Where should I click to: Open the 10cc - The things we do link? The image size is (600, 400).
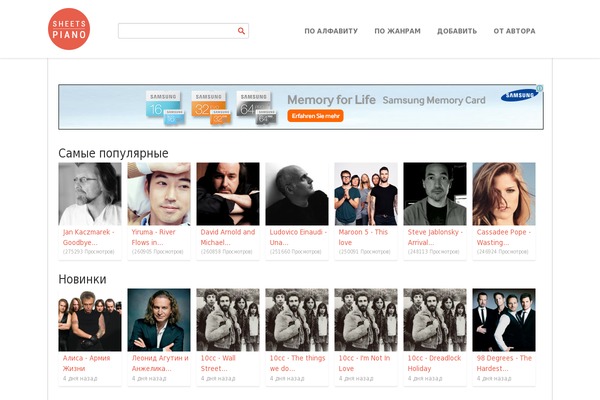coord(297,363)
